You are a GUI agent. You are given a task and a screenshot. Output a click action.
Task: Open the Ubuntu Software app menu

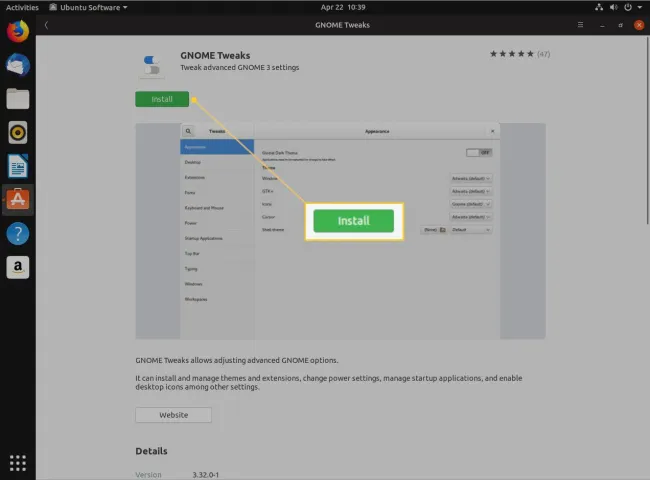tap(88, 7)
